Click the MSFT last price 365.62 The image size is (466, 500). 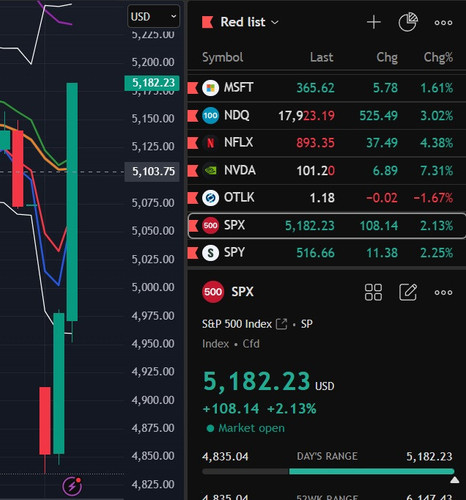[315, 88]
